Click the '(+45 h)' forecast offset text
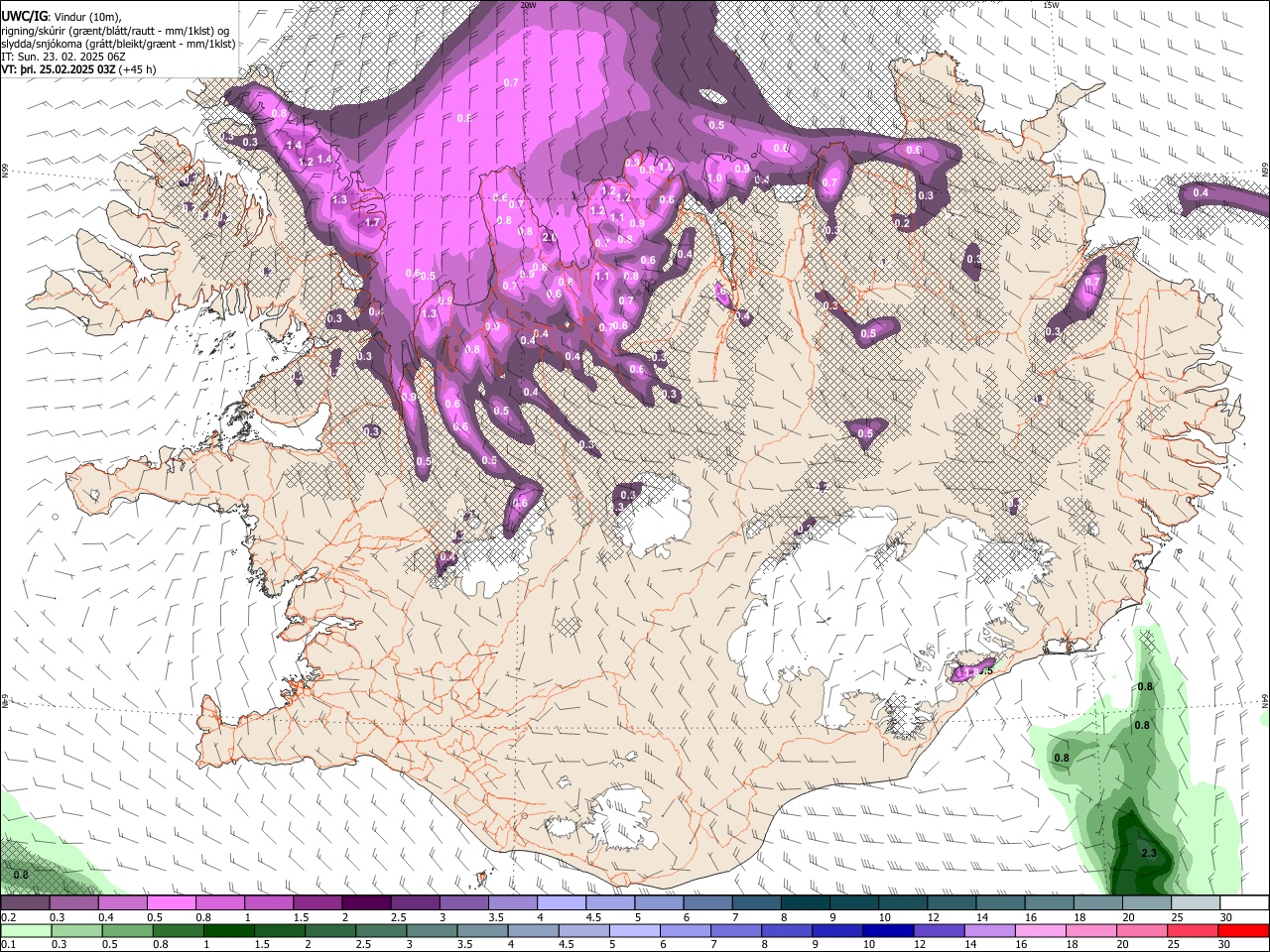The width and height of the screenshot is (1270, 952). (137, 70)
